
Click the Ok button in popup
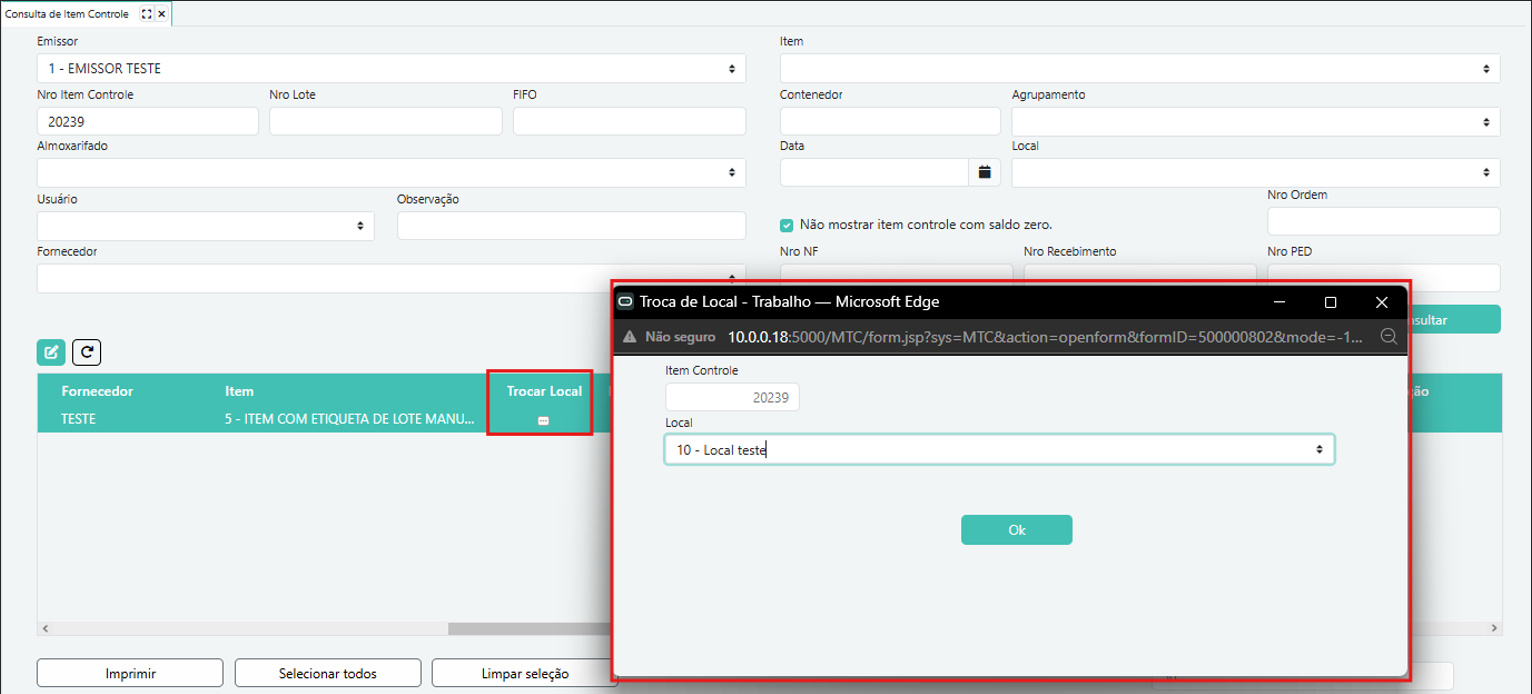point(1017,530)
